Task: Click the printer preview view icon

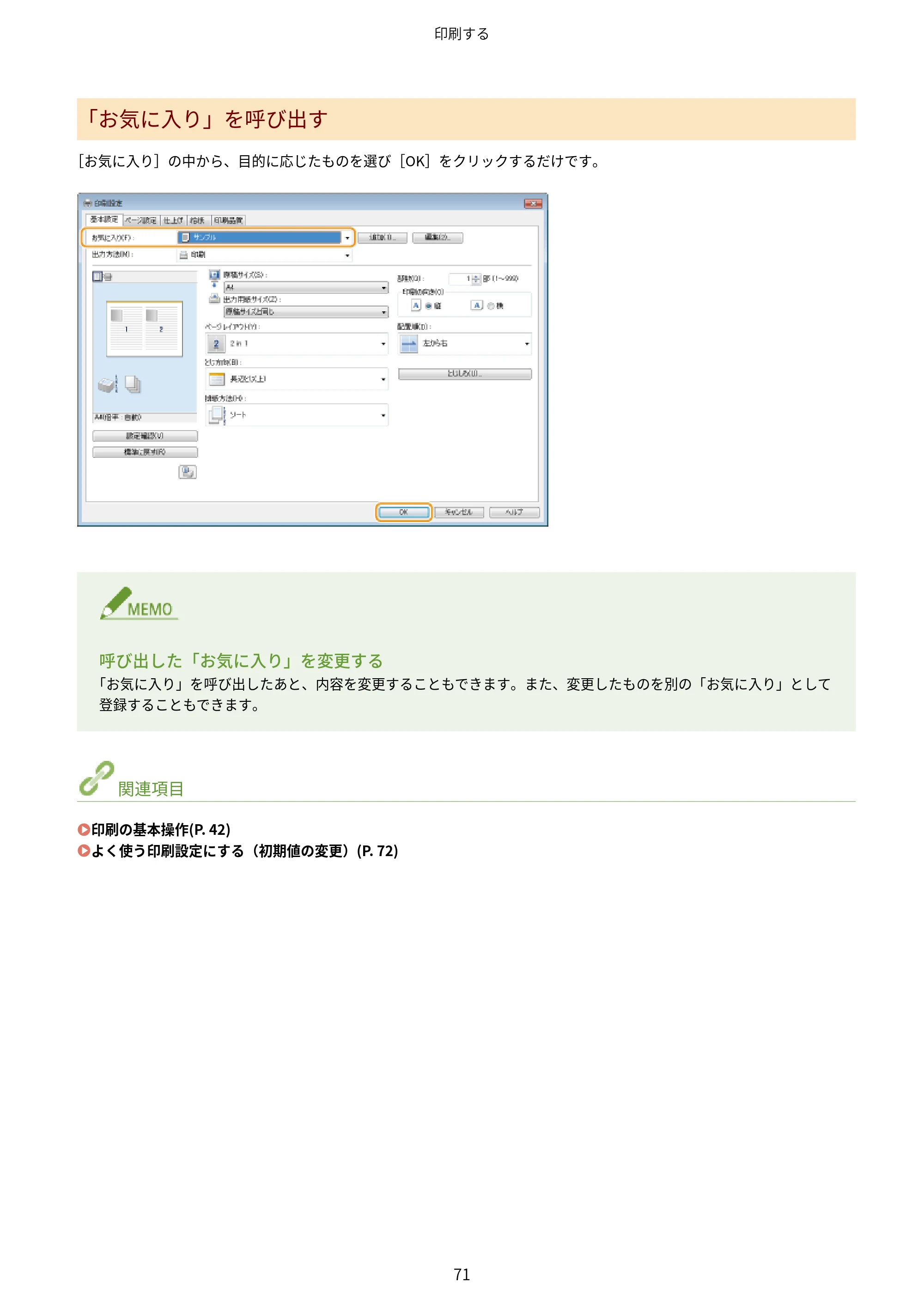Action: click(x=108, y=277)
